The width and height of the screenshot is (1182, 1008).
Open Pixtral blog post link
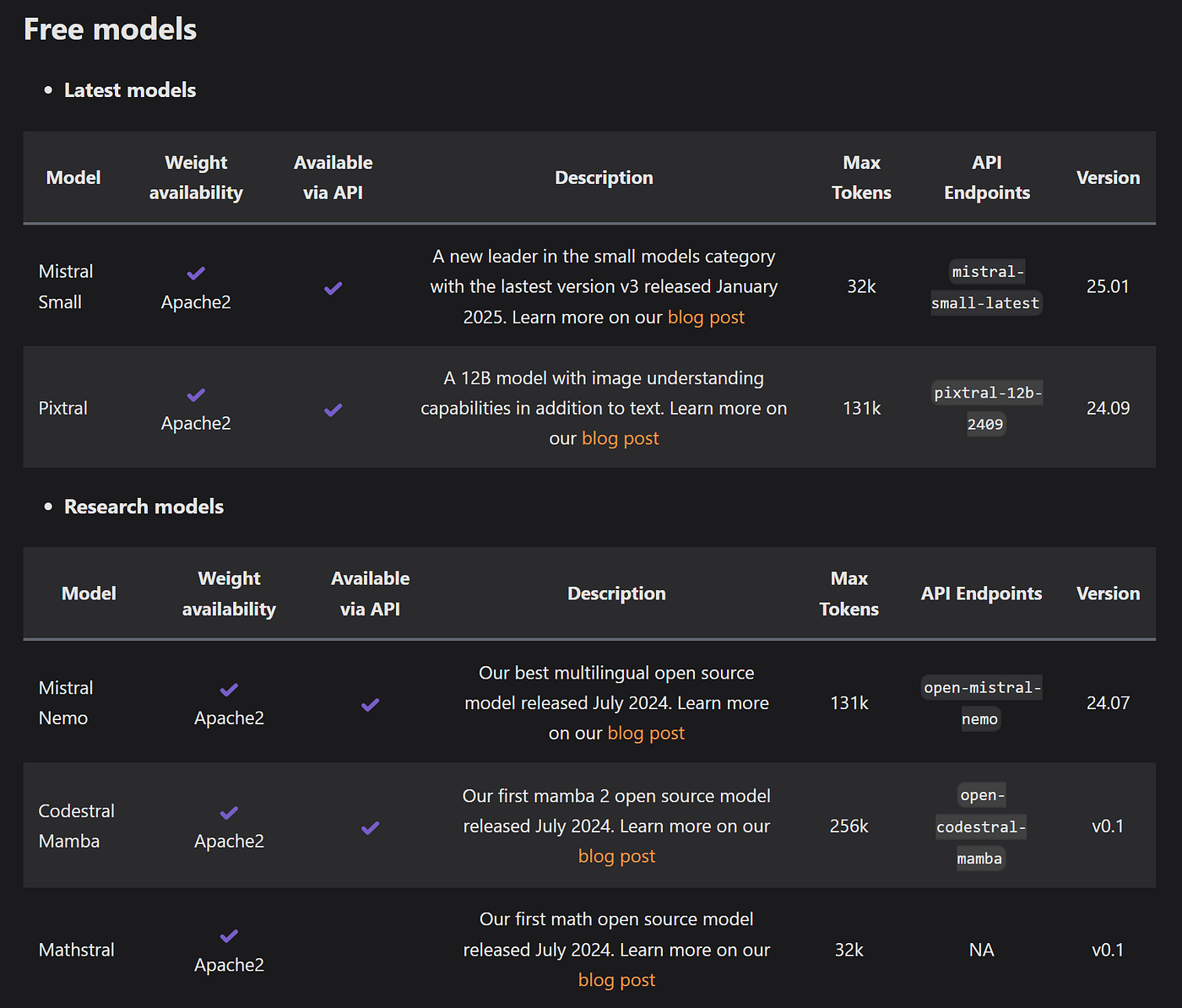(620, 439)
